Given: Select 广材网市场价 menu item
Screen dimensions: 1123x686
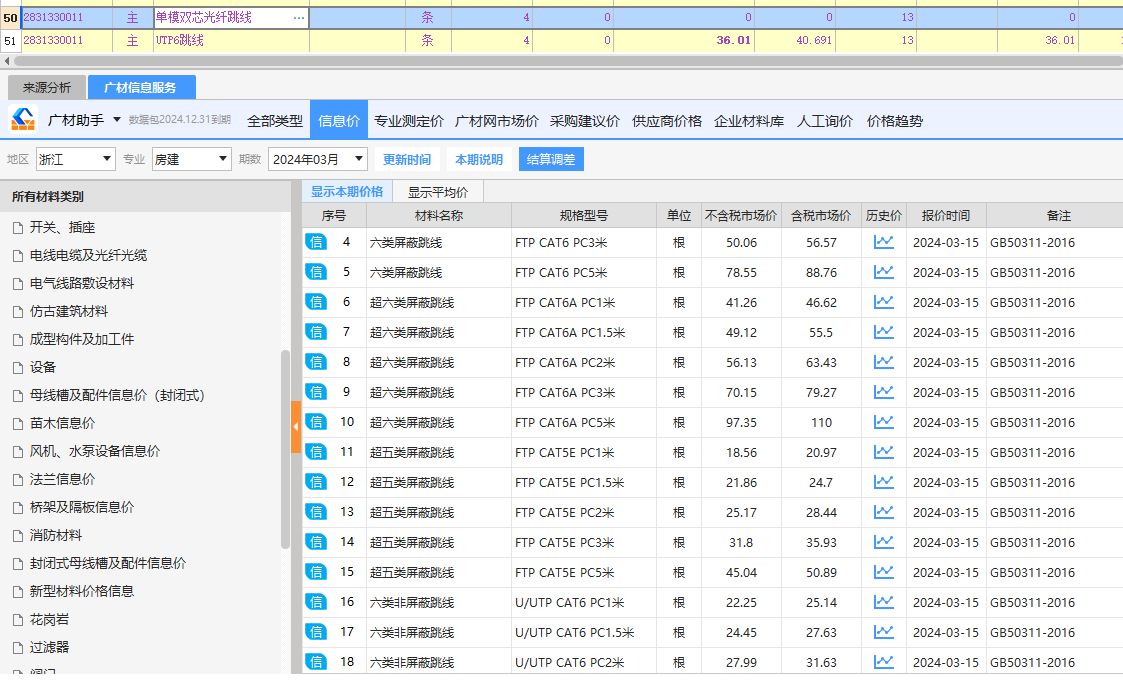Looking at the screenshot, I should pyautogui.click(x=496, y=121).
